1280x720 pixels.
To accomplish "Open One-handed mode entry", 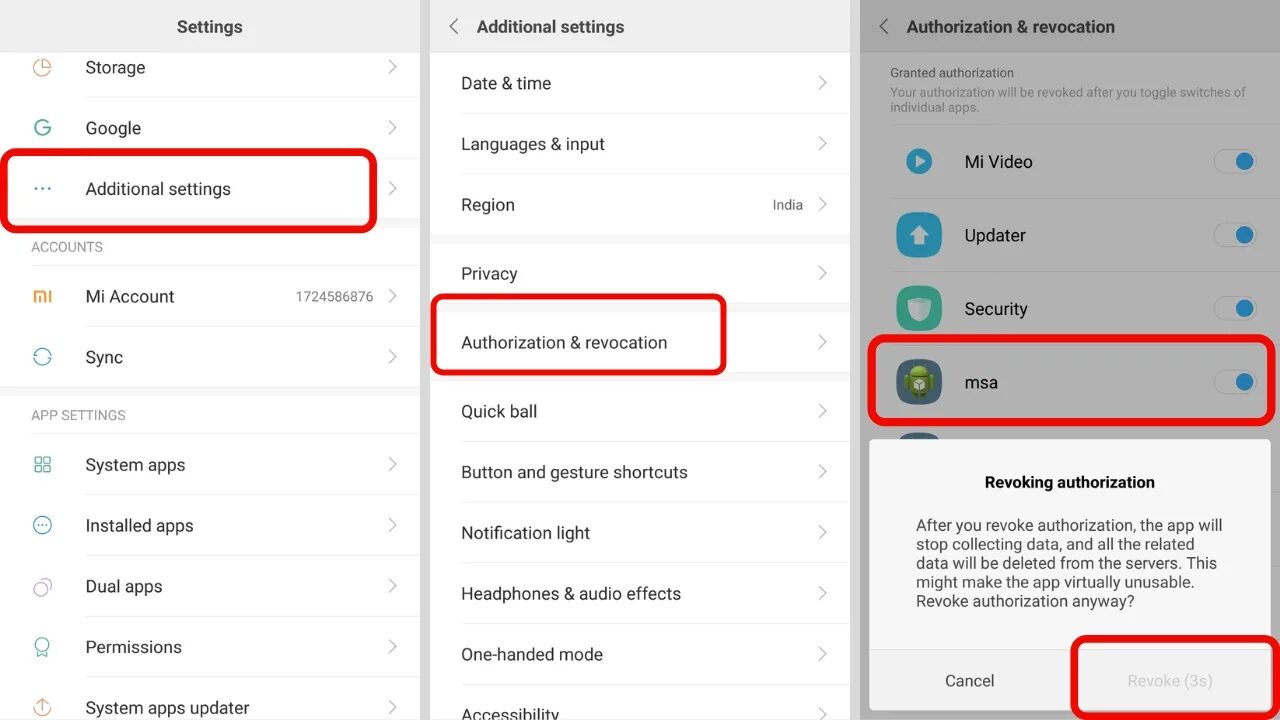I will 640,654.
